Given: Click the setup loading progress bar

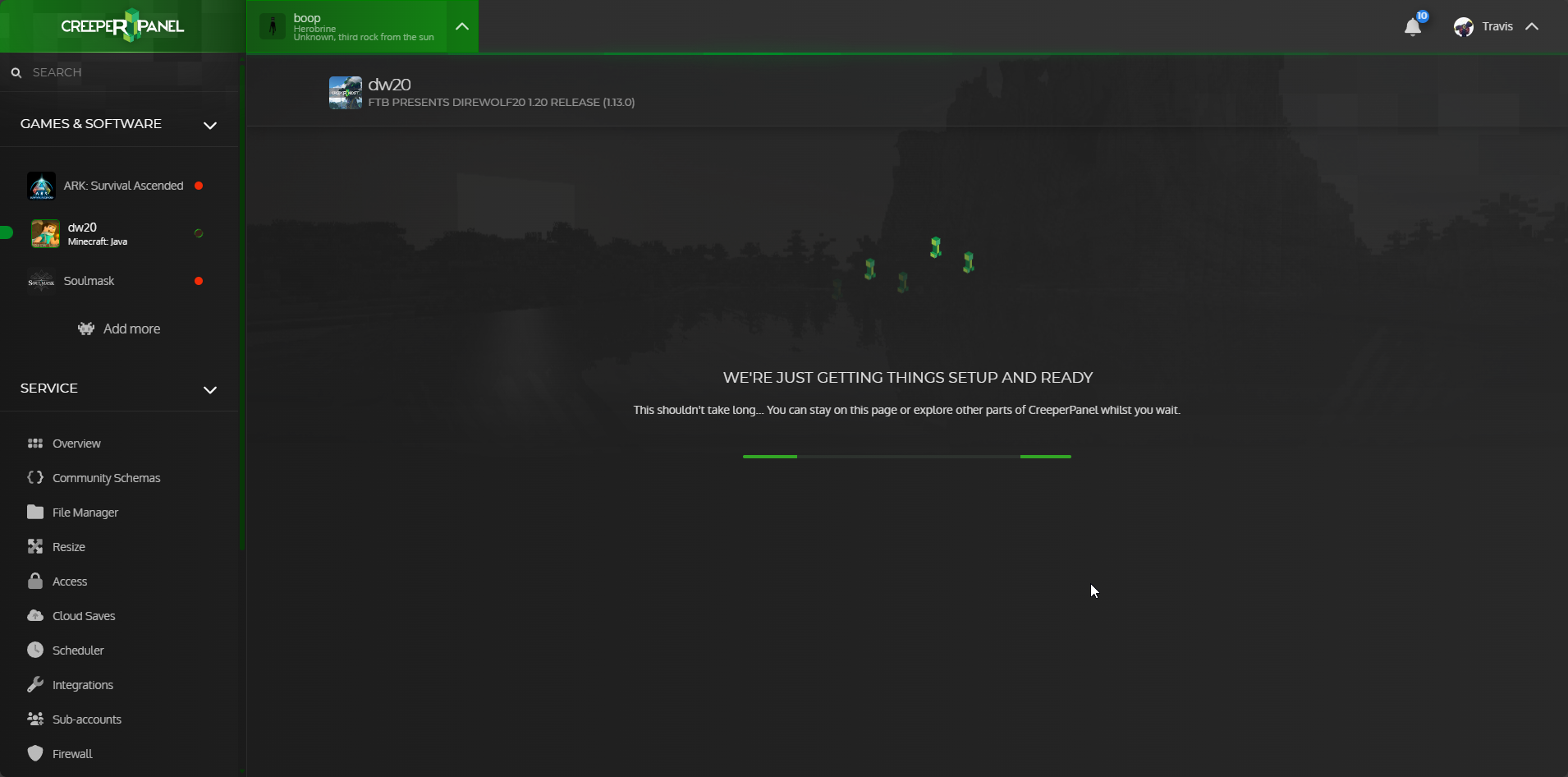Looking at the screenshot, I should point(906,456).
